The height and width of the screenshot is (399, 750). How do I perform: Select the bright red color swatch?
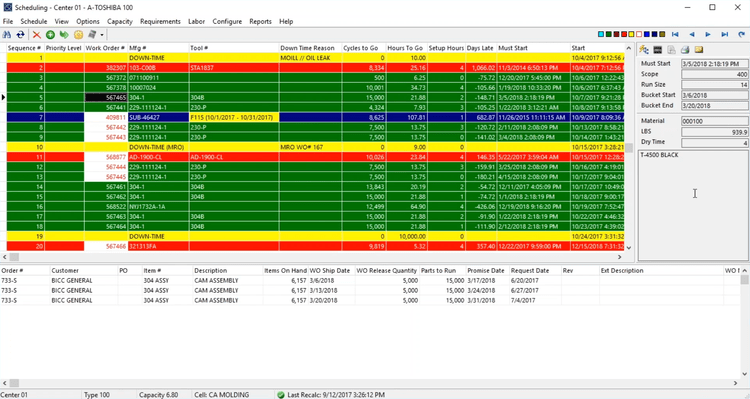pyautogui.click(x=624, y=34)
